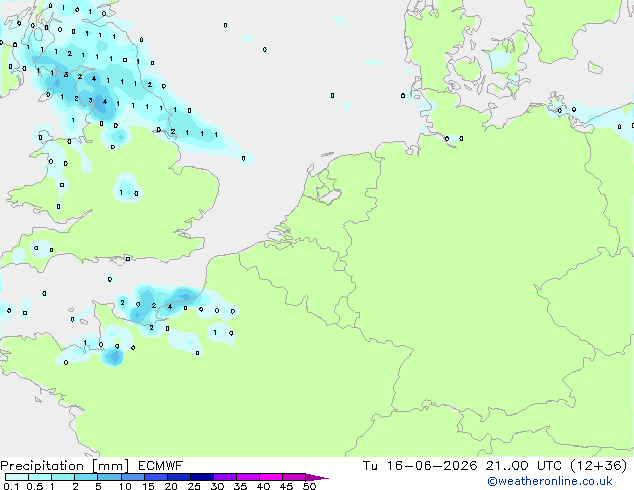Click the '(12+36)' forecast run label
The height and width of the screenshot is (490, 634).
pyautogui.click(x=598, y=466)
